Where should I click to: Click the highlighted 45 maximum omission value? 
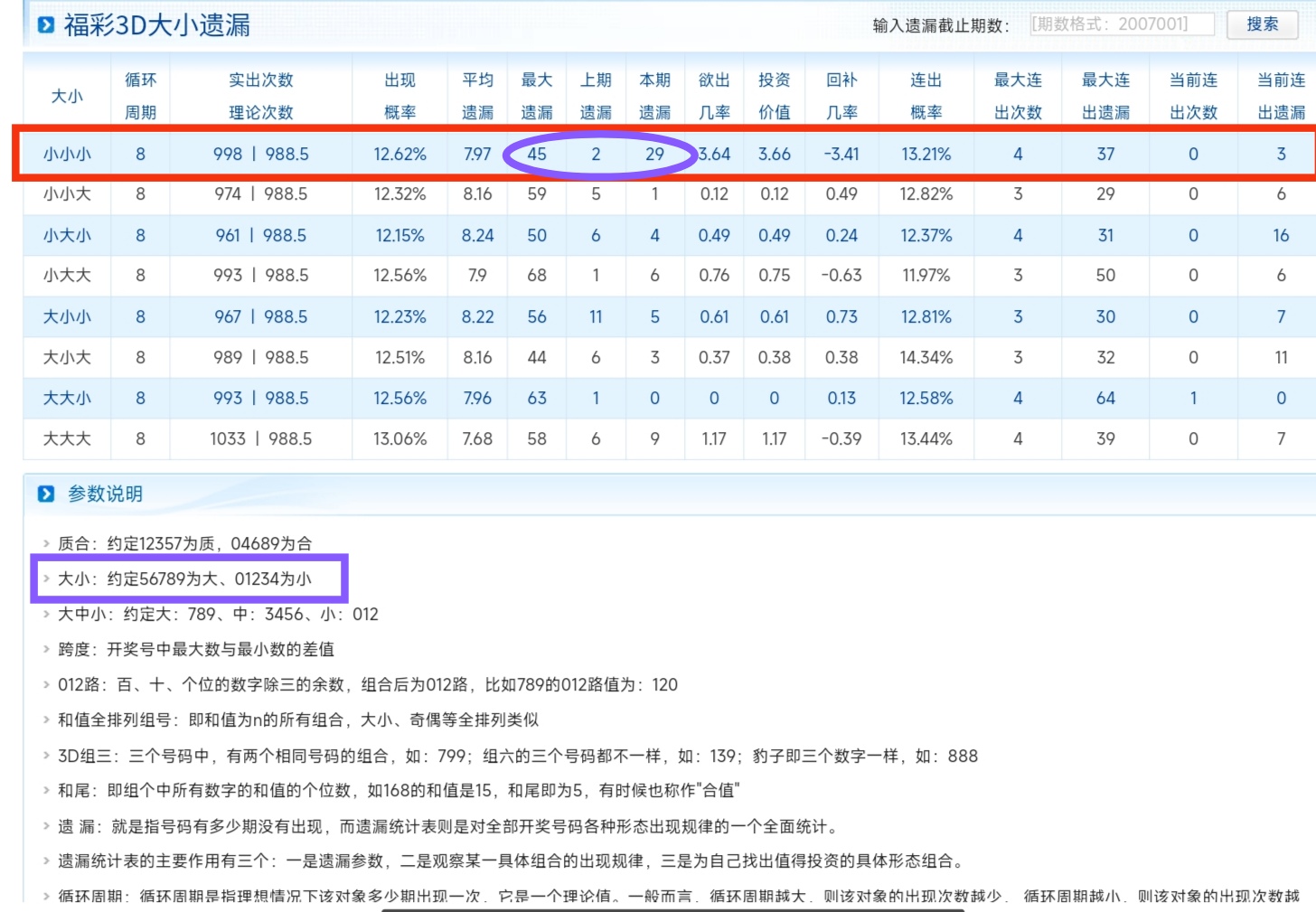click(536, 155)
